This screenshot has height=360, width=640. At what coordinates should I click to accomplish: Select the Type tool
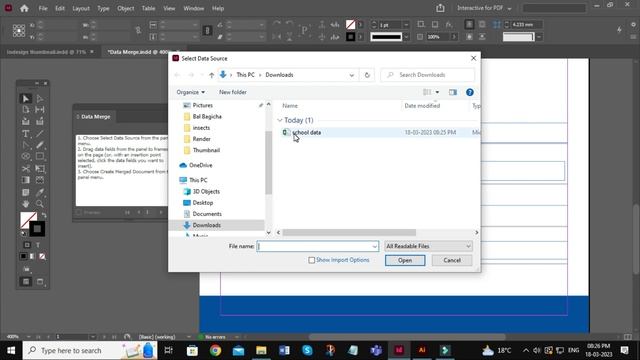coord(25,133)
